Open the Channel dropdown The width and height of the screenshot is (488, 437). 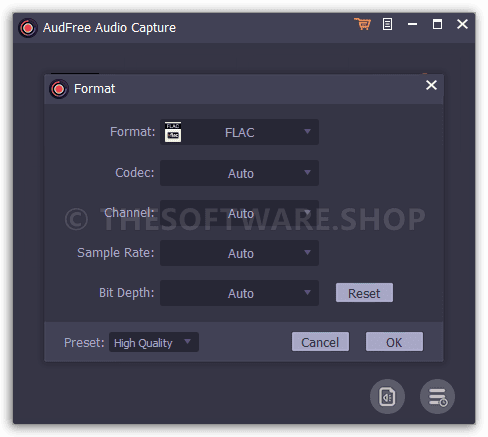coord(239,213)
